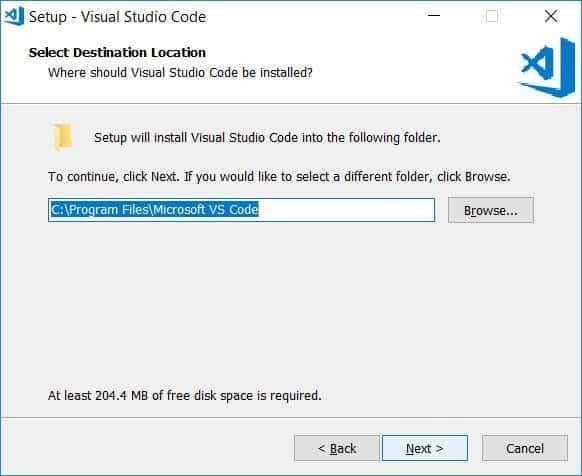Go to the next step with Next >

425,448
